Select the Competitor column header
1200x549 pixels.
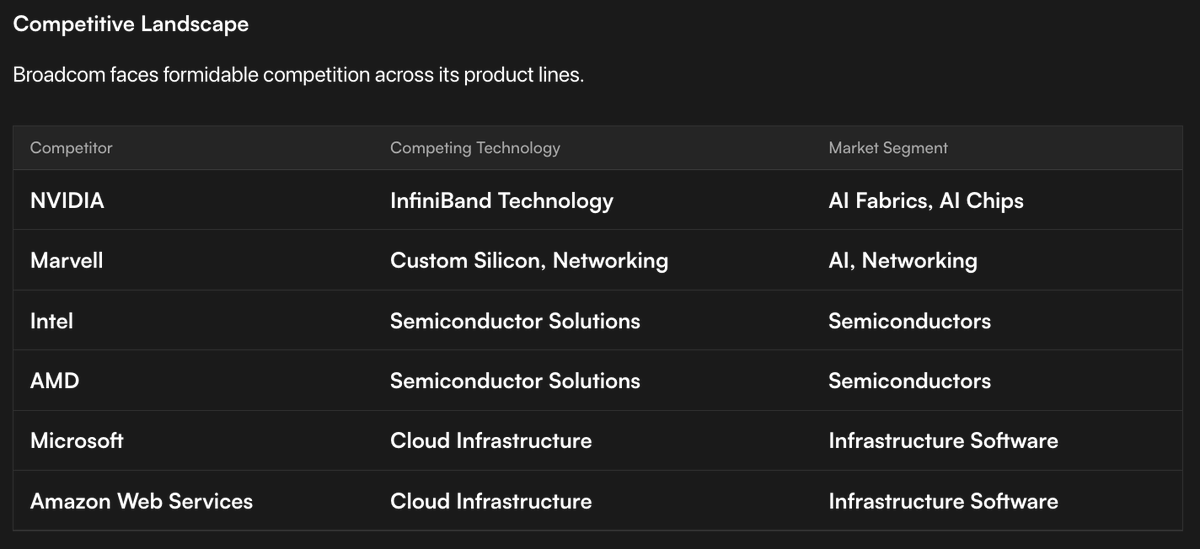click(x=71, y=148)
